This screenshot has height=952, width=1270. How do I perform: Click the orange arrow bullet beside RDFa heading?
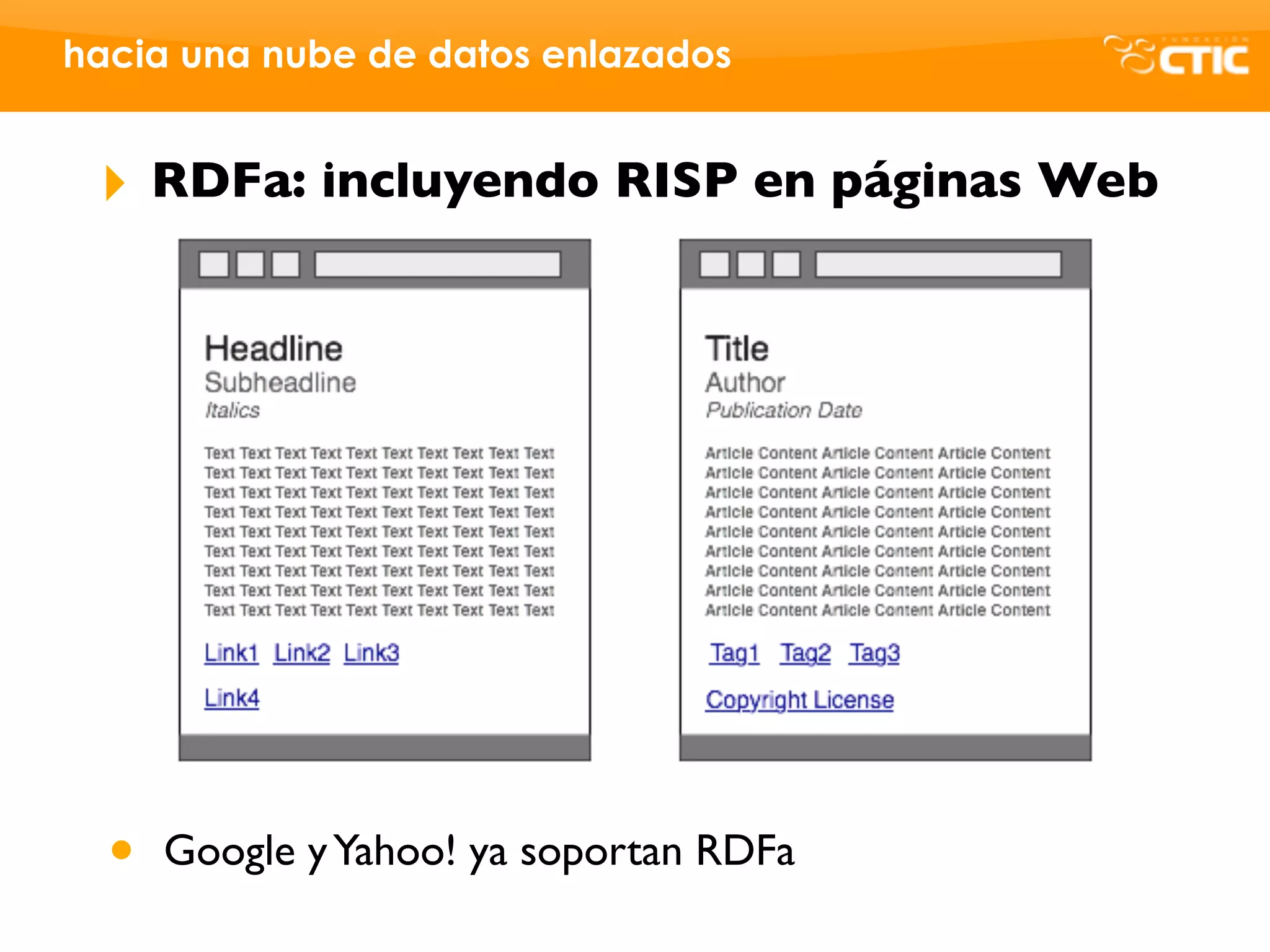[115, 183]
